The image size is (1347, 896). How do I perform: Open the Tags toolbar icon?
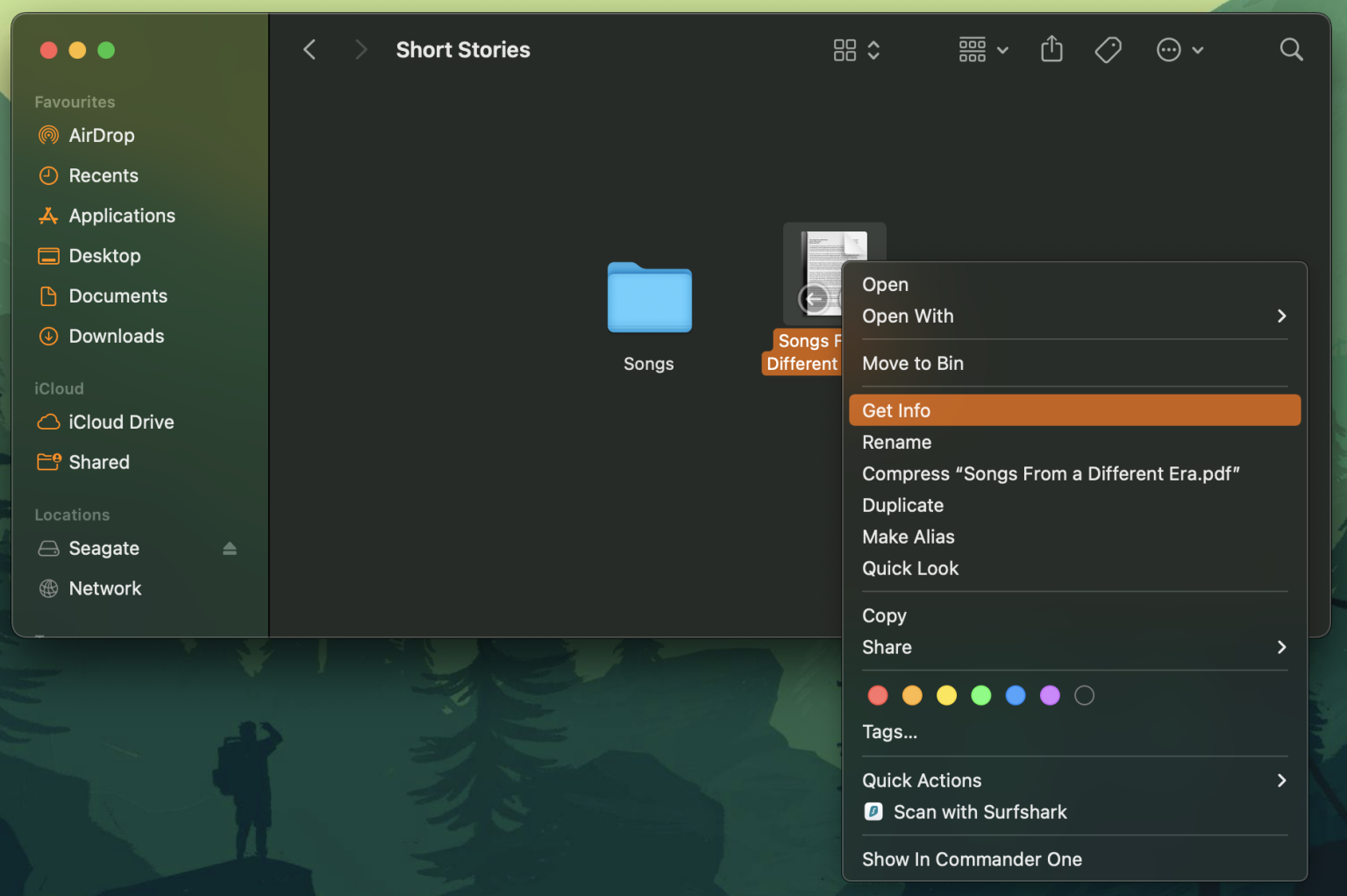[x=1108, y=50]
